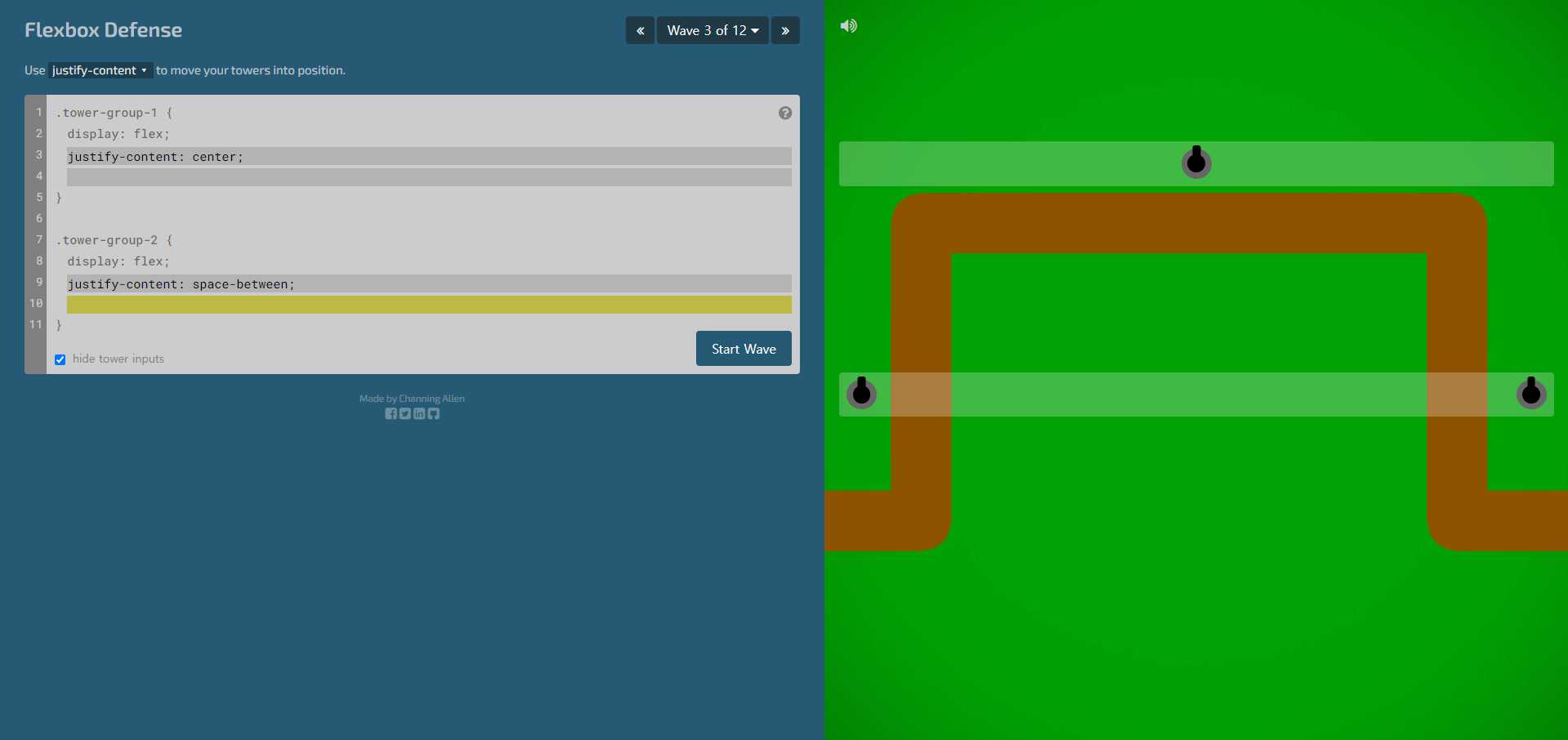Mute the game sound via speaker icon

click(x=849, y=26)
